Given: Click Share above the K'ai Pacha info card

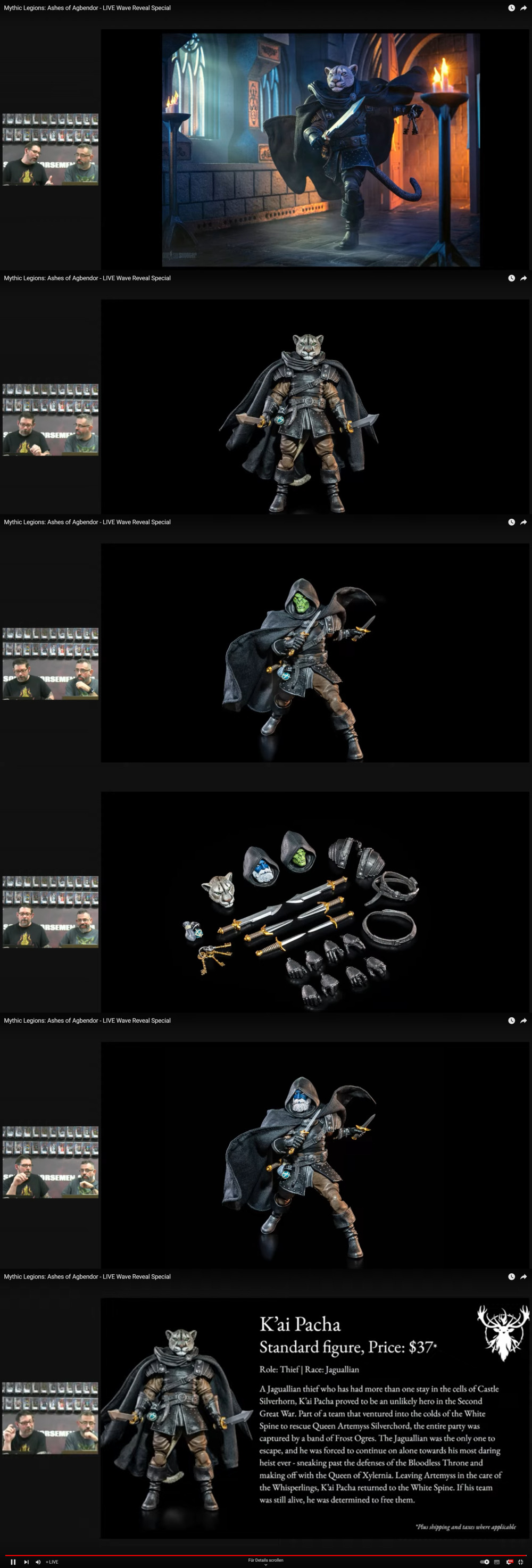Looking at the screenshot, I should (x=523, y=1277).
